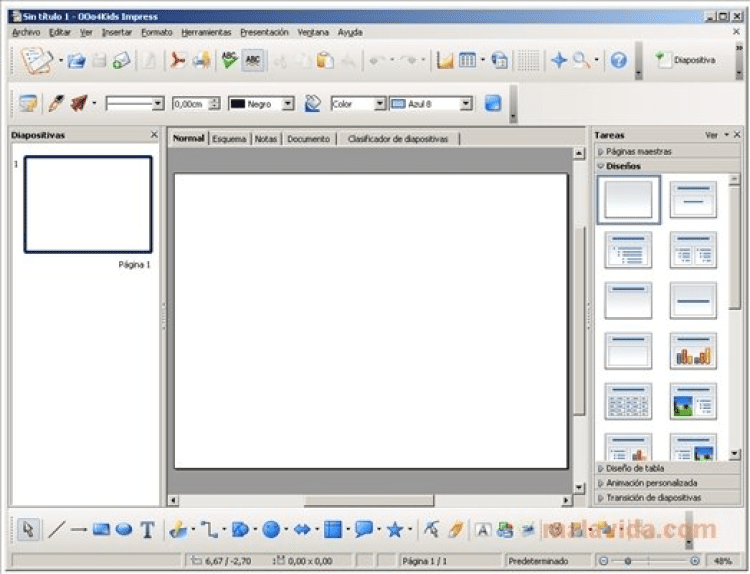This screenshot has width=750, height=574.
Task: Select the Ellipse tool
Action: click(x=124, y=530)
